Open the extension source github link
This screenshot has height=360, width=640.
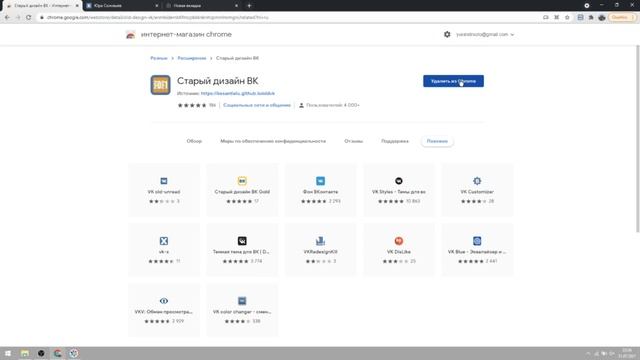pos(238,93)
